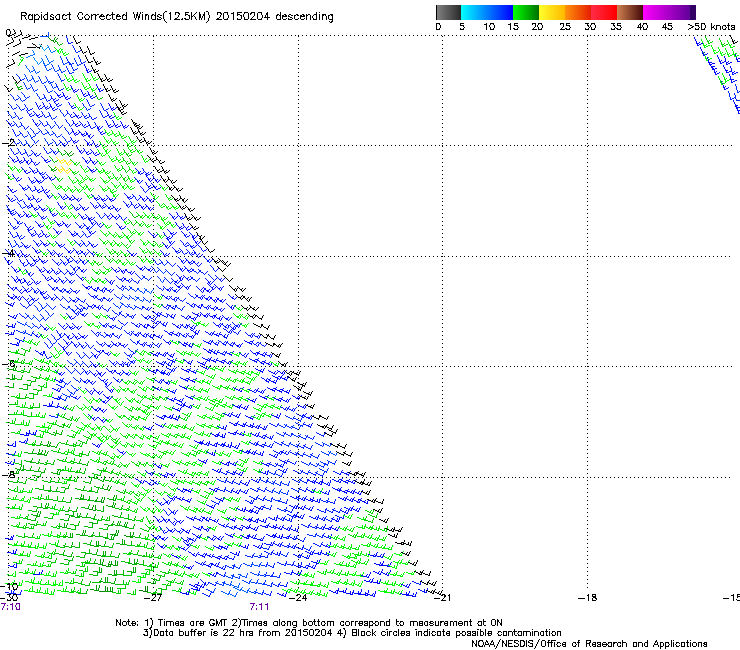This screenshot has width=740, height=650.
Task: Click the yellow wind barbs cluster
Action: click(63, 166)
